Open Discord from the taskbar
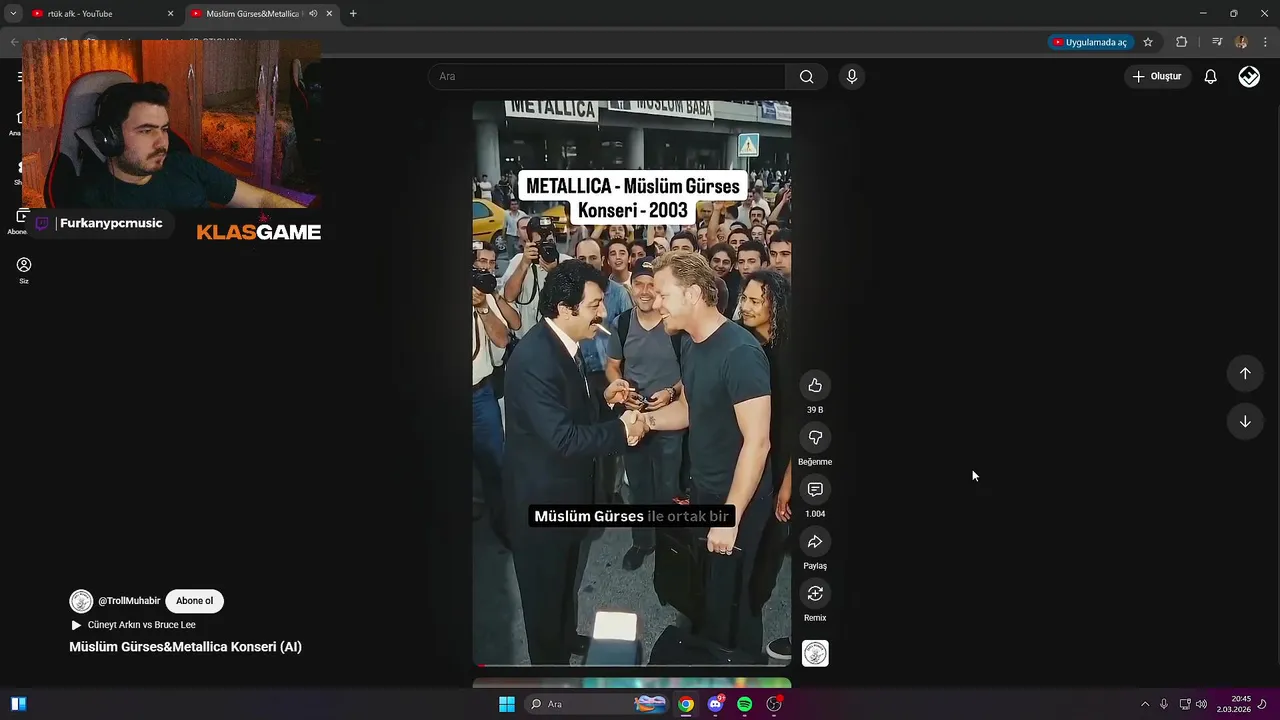 pos(715,704)
